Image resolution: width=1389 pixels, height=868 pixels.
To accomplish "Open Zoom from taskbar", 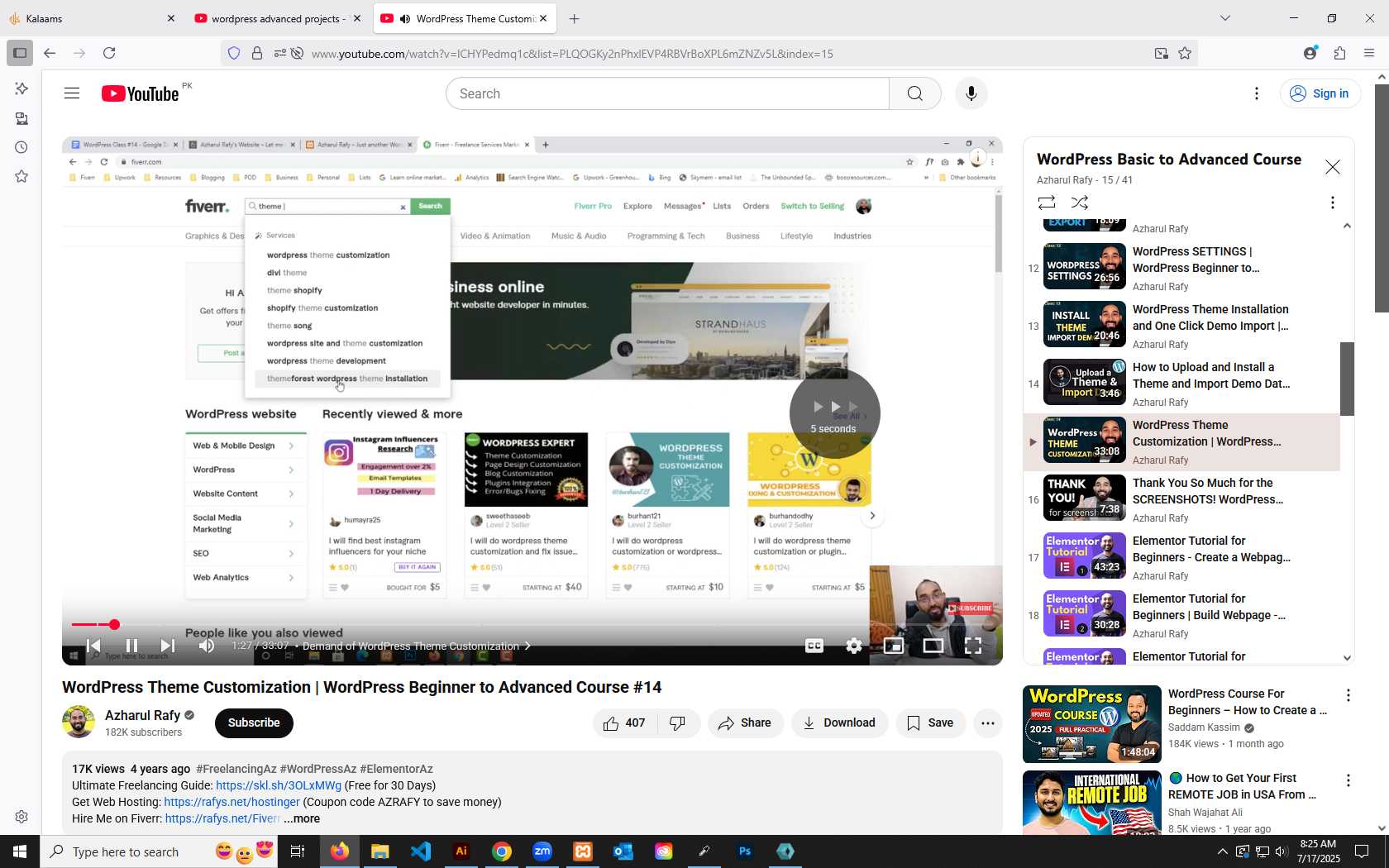I will click(542, 851).
